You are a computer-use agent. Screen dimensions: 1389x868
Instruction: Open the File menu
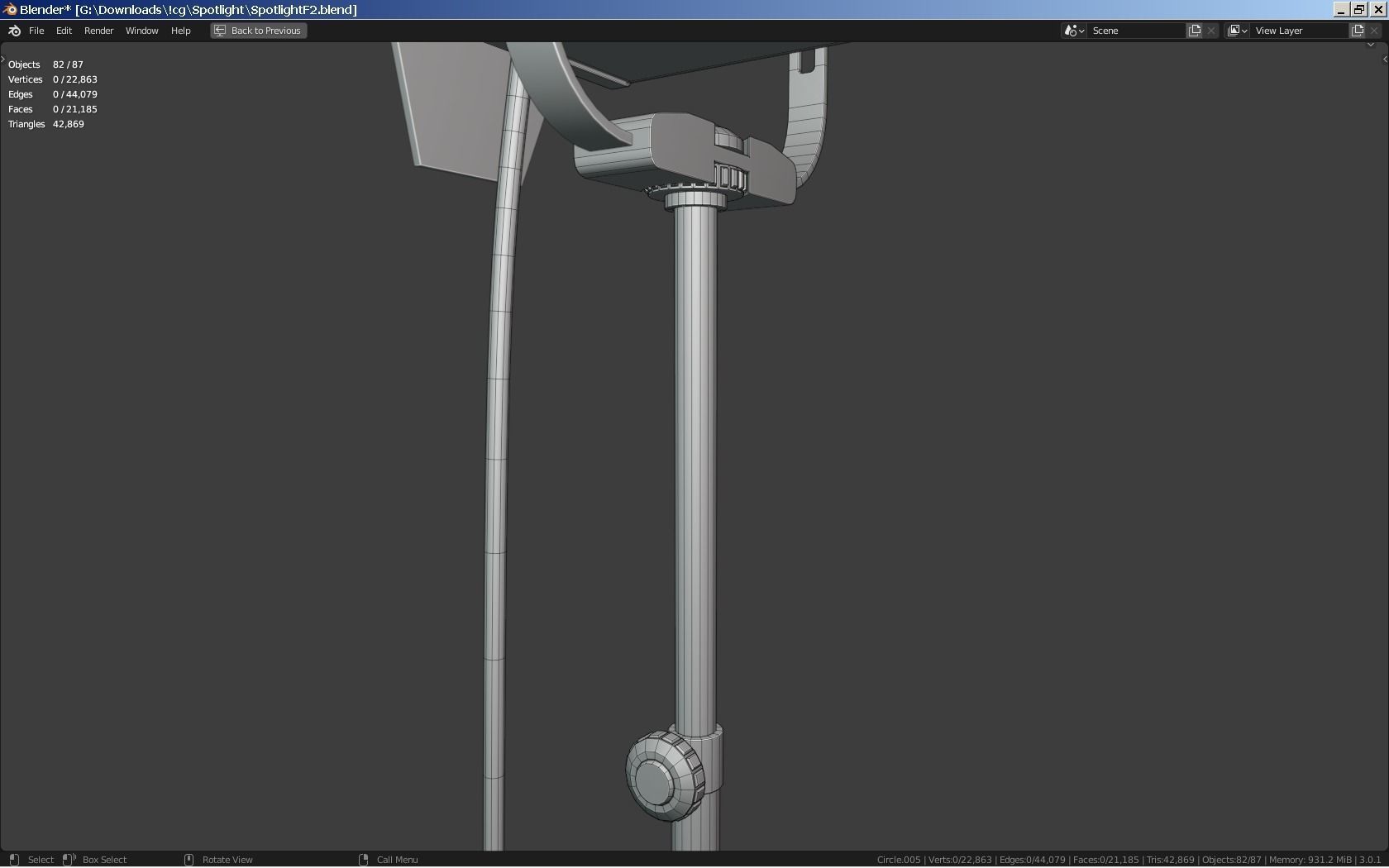point(36,31)
